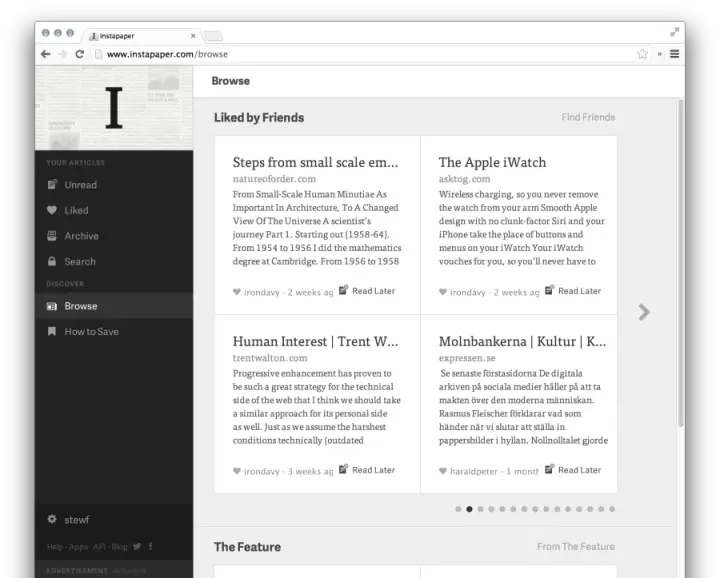Click the Instapaper logo in the sidebar
The image size is (720, 578).
114,108
